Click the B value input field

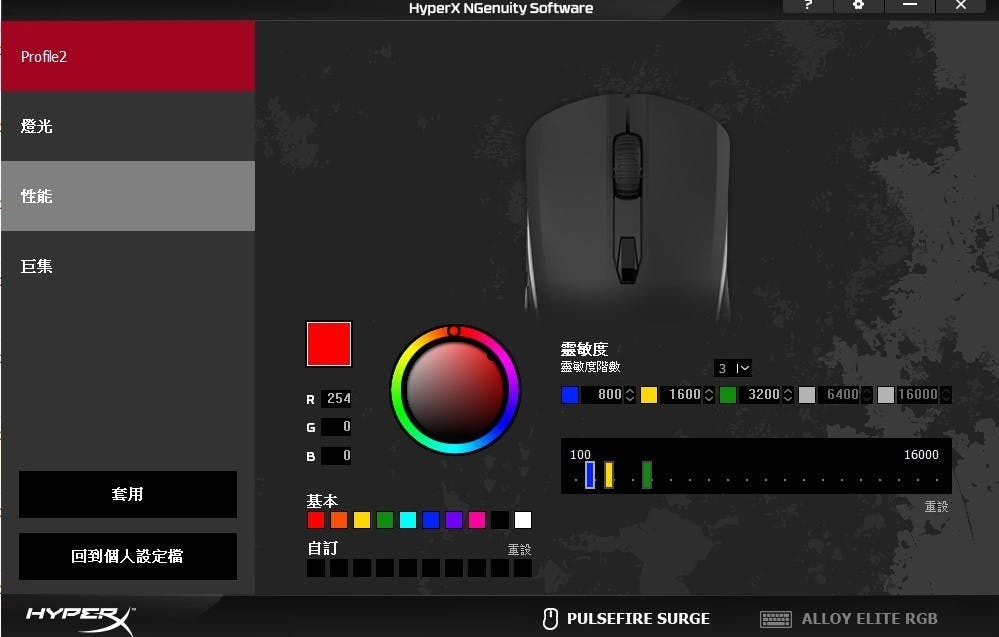[x=336, y=455]
